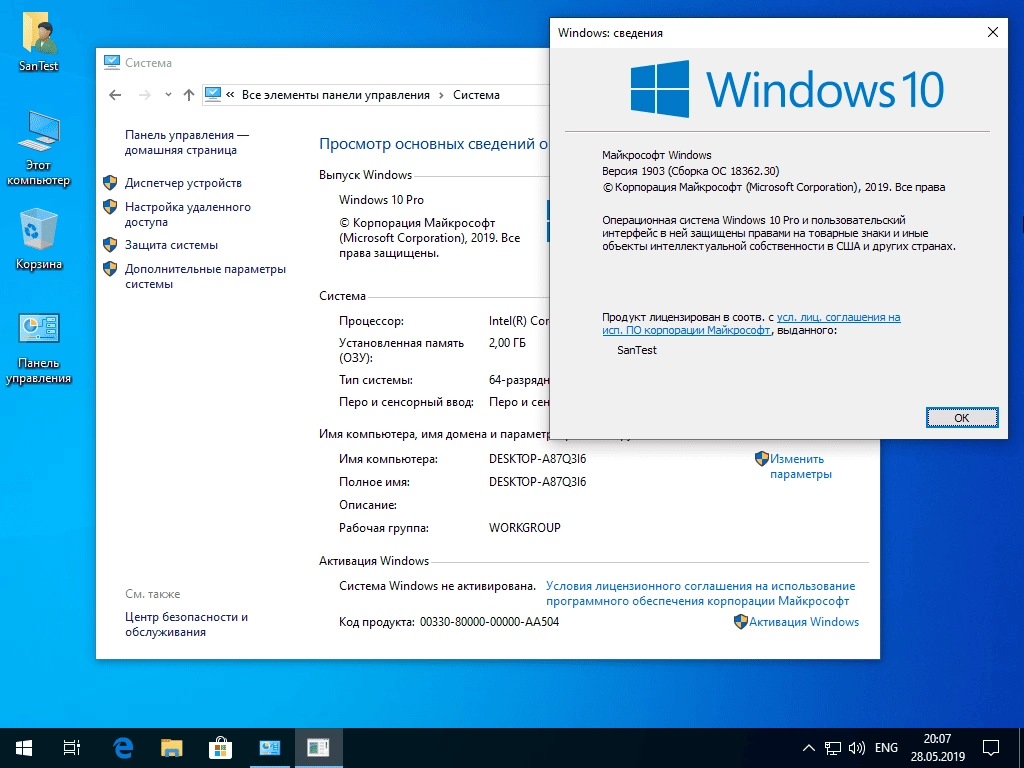Click the SanTest licensee name in dialog
This screenshot has height=768, width=1024.
637,350
